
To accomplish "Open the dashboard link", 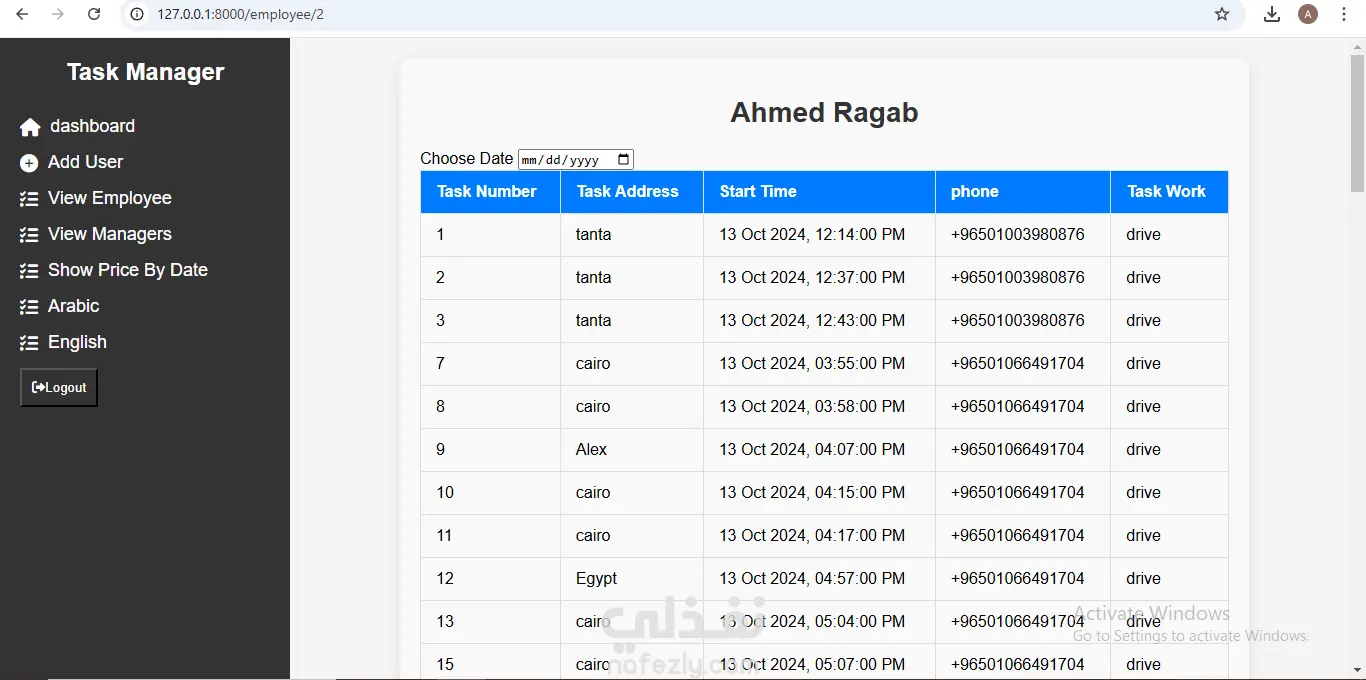I will coord(92,126).
